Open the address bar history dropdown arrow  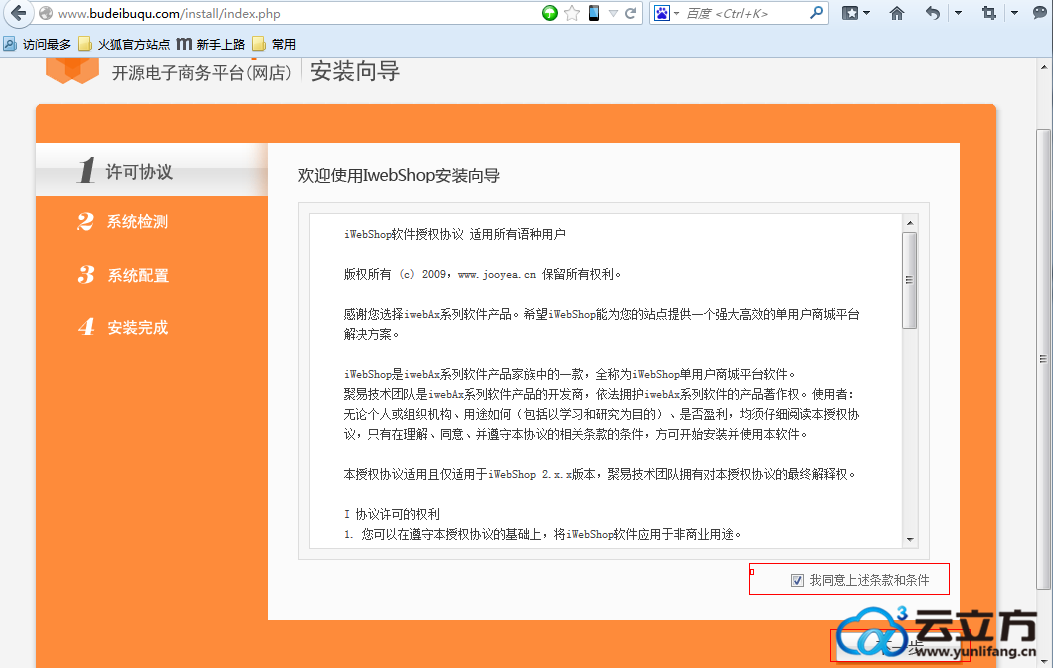click(613, 13)
